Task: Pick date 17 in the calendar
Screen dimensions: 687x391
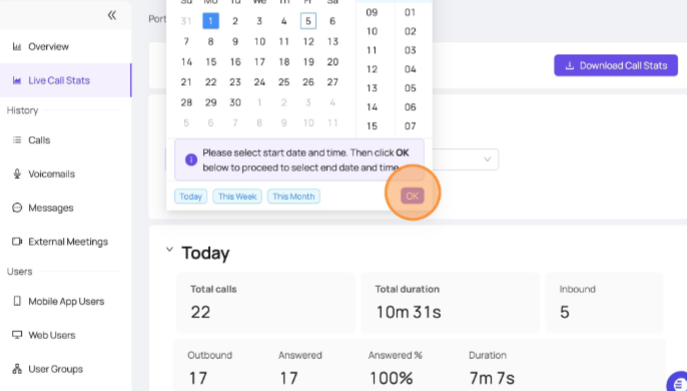Action: [x=259, y=62]
